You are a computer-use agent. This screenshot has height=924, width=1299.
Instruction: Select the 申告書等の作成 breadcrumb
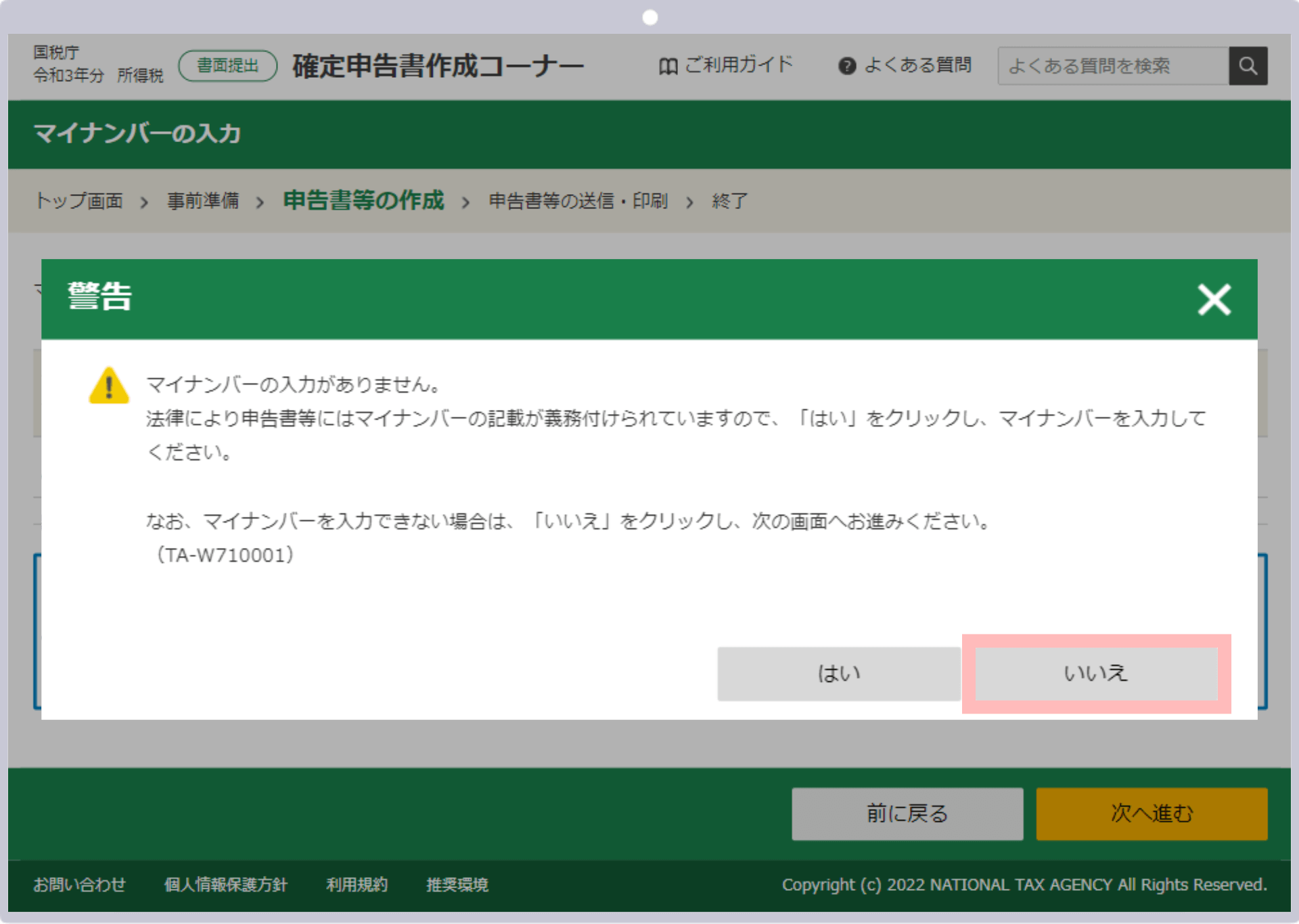point(363,200)
